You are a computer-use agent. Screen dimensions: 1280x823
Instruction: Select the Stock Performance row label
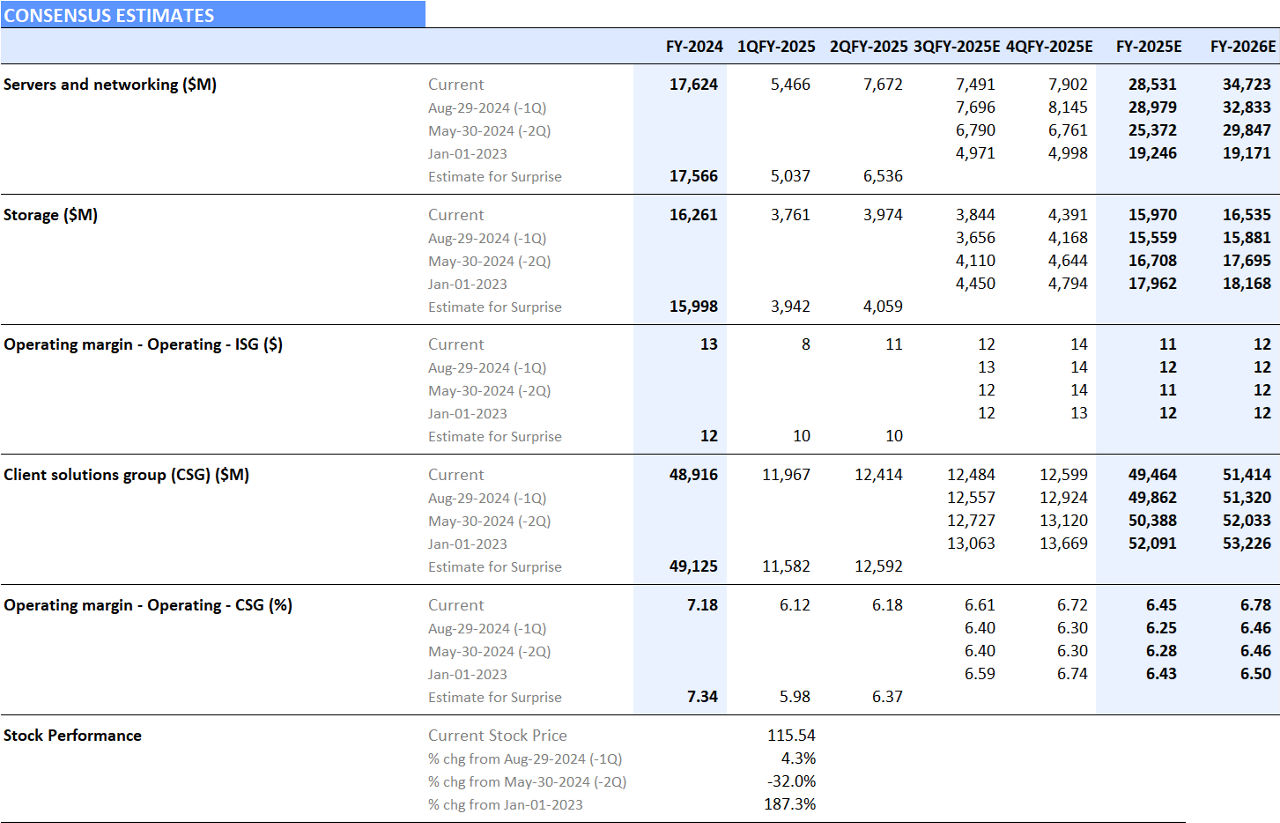coord(71,735)
